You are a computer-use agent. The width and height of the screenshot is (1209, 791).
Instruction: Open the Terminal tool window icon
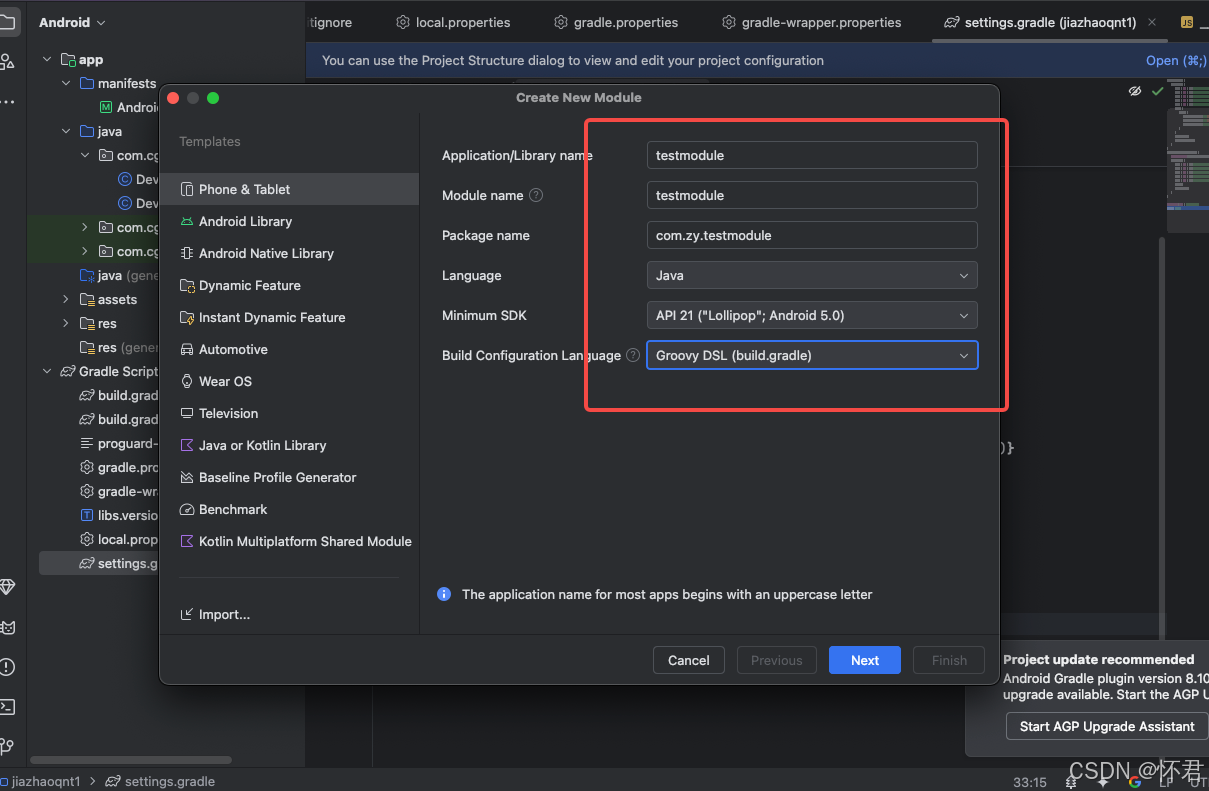[x=7, y=707]
